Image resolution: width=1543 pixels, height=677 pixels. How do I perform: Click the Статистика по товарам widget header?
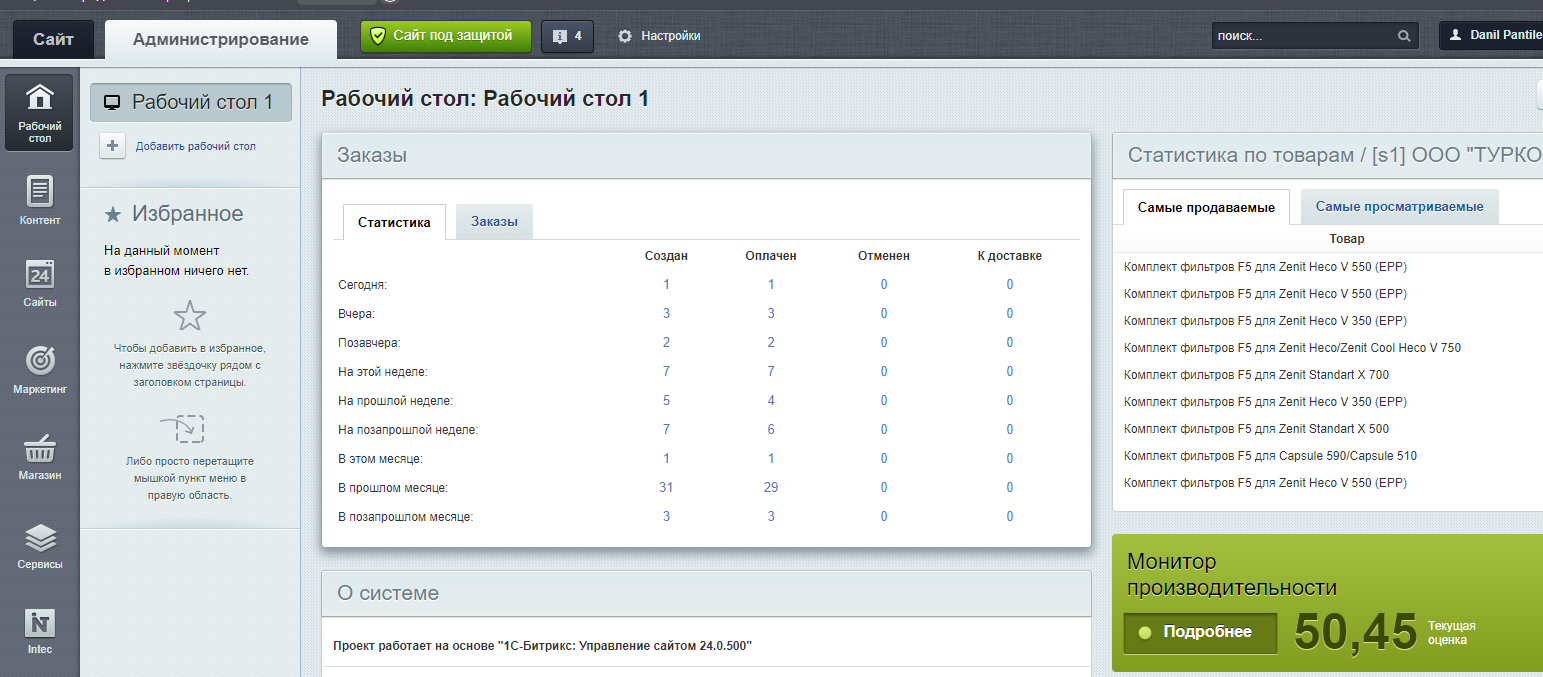point(1328,155)
